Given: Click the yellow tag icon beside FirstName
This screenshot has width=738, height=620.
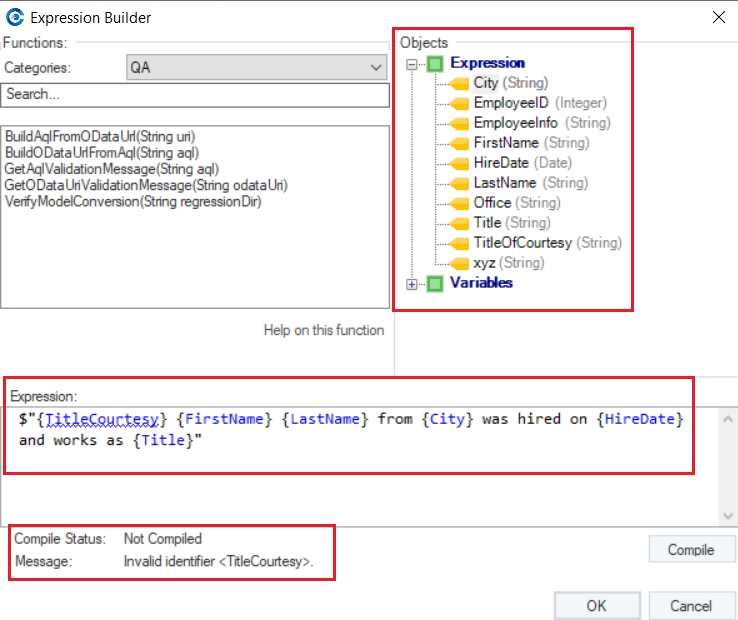Looking at the screenshot, I should pos(459,144).
